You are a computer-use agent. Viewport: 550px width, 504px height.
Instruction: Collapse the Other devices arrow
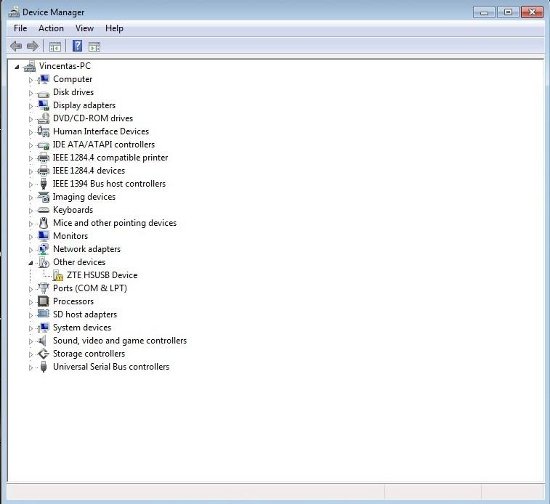click(x=31, y=263)
